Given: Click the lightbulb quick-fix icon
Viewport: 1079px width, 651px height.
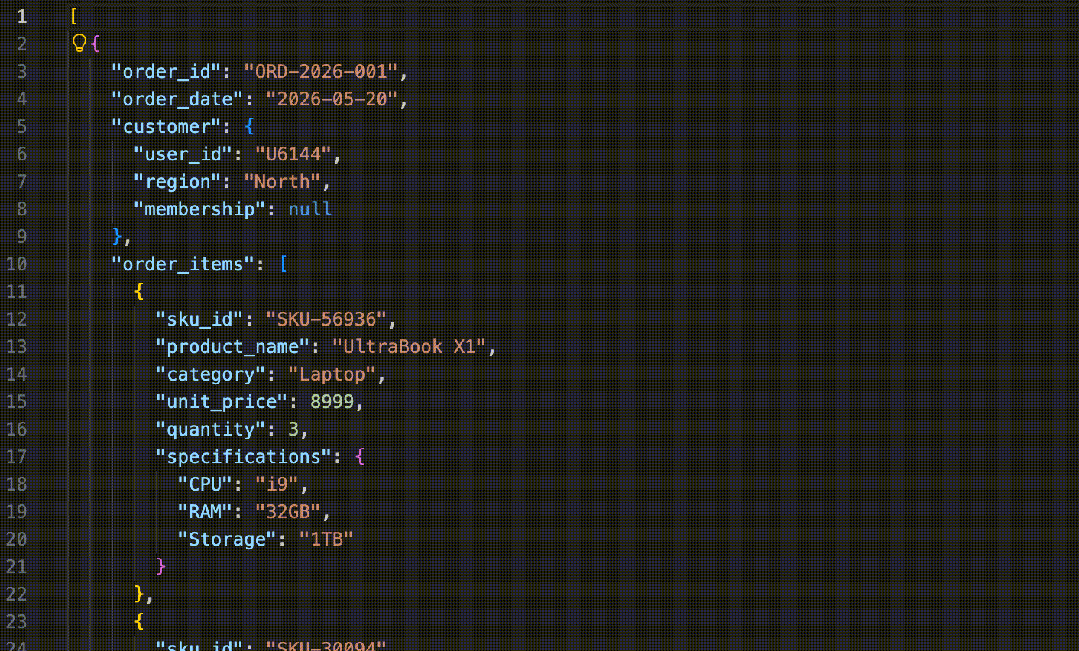Looking at the screenshot, I should tap(79, 43).
